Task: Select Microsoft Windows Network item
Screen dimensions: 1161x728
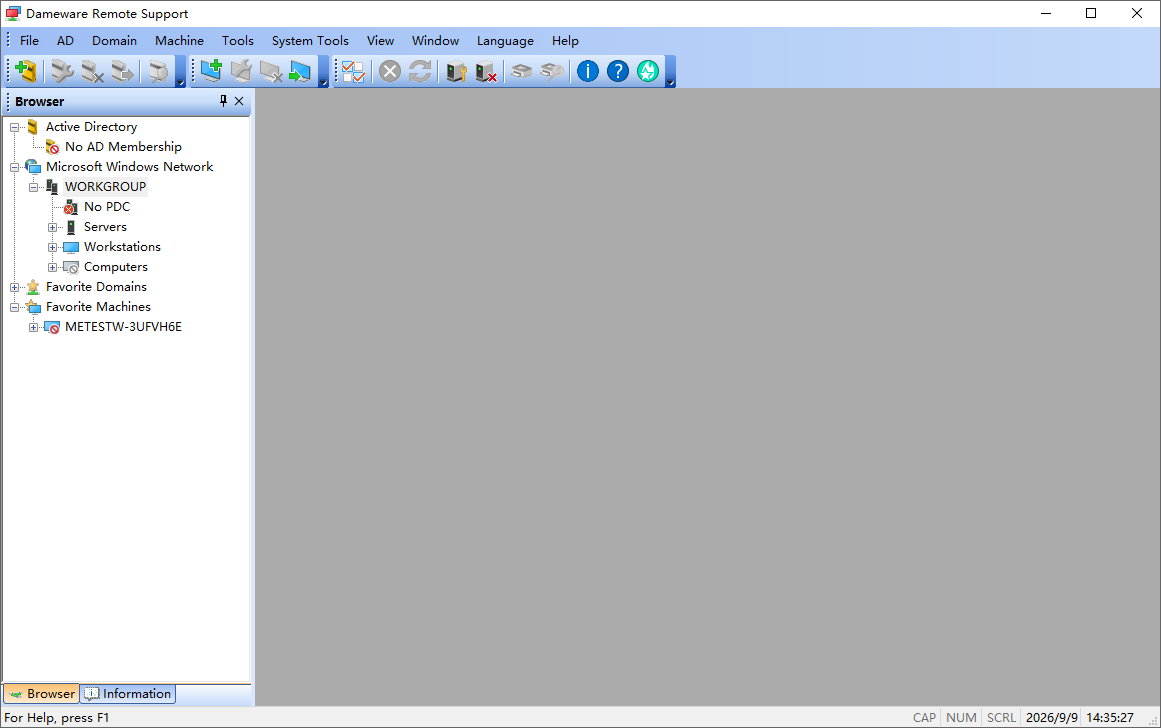Action: pos(130,167)
